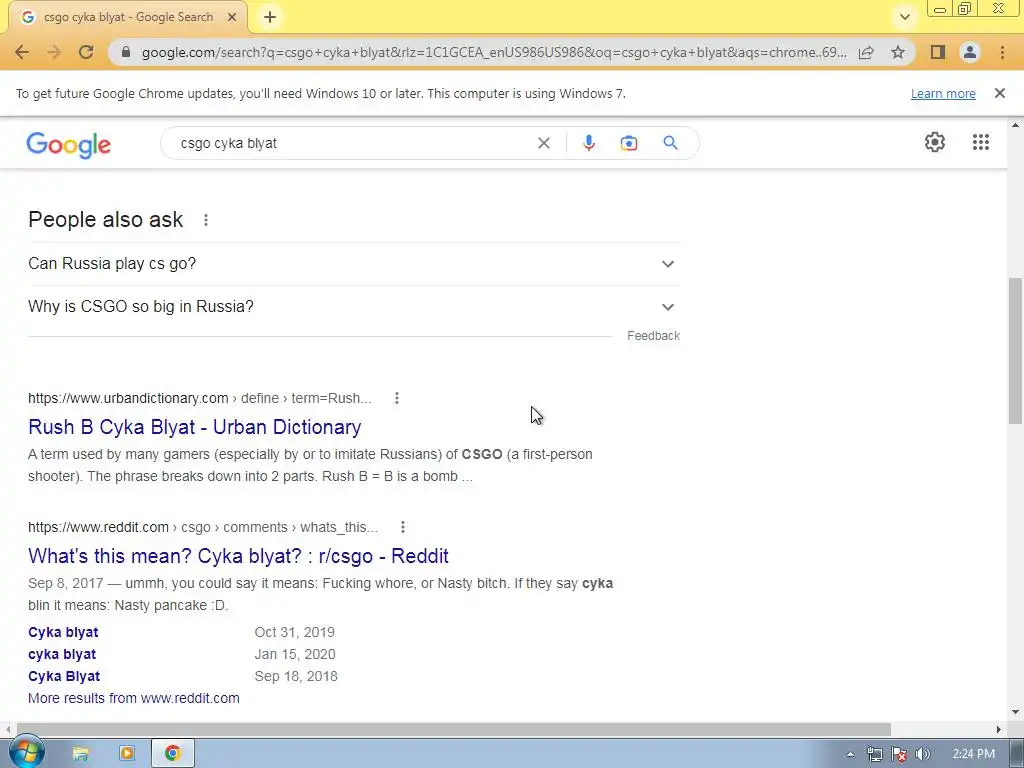Viewport: 1024px width, 768px height.
Task: Show hidden system tray icons
Action: (850, 754)
